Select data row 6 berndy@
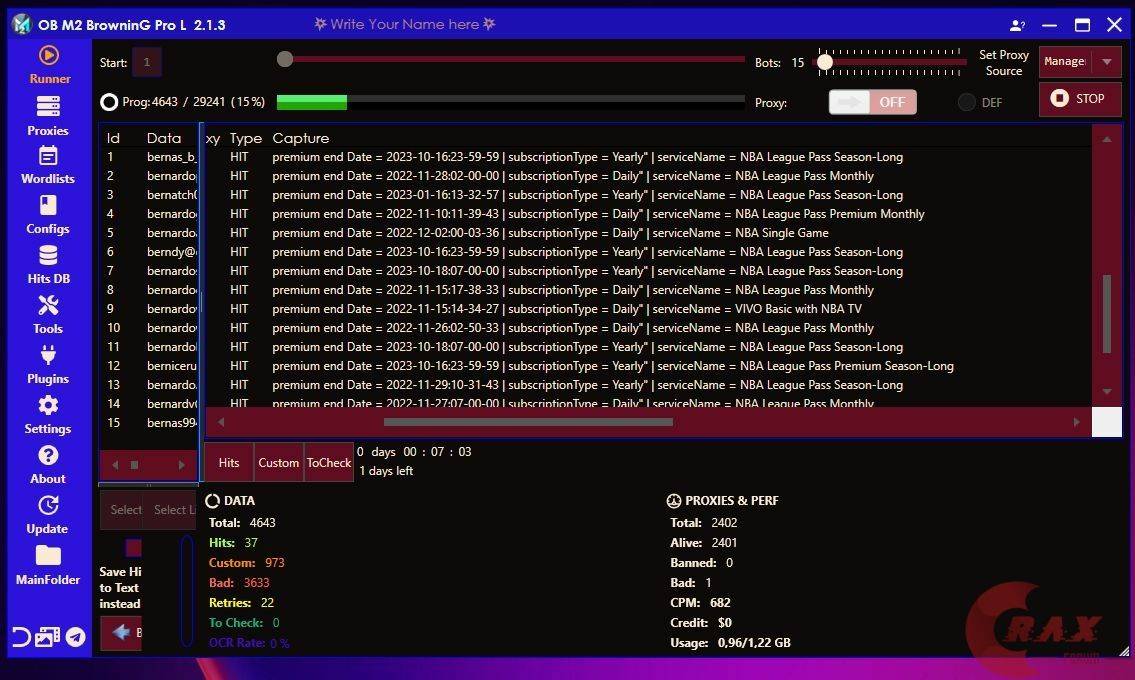1135x680 pixels. pos(149,252)
